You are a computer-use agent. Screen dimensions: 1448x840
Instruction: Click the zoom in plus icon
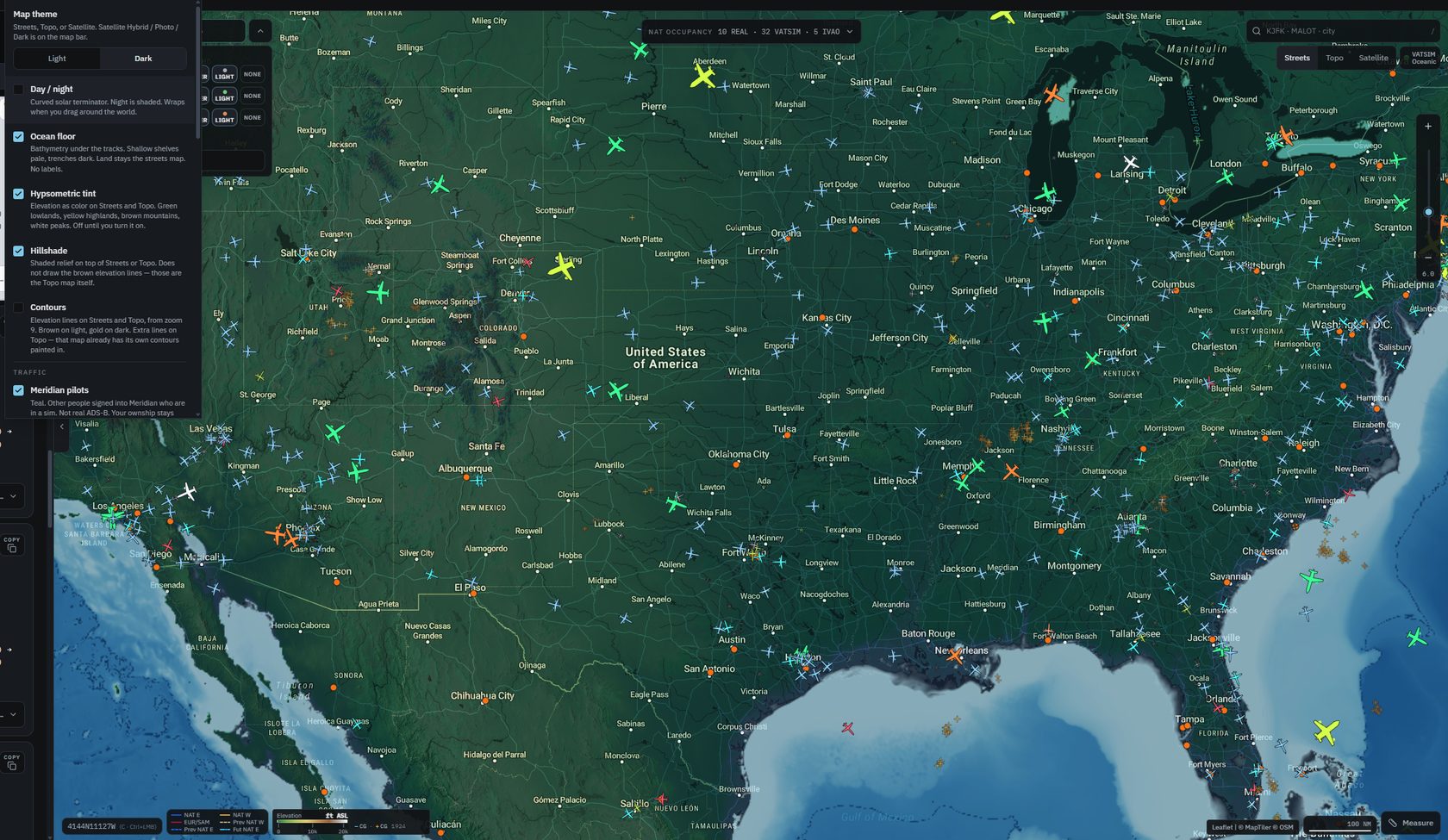point(1428,127)
